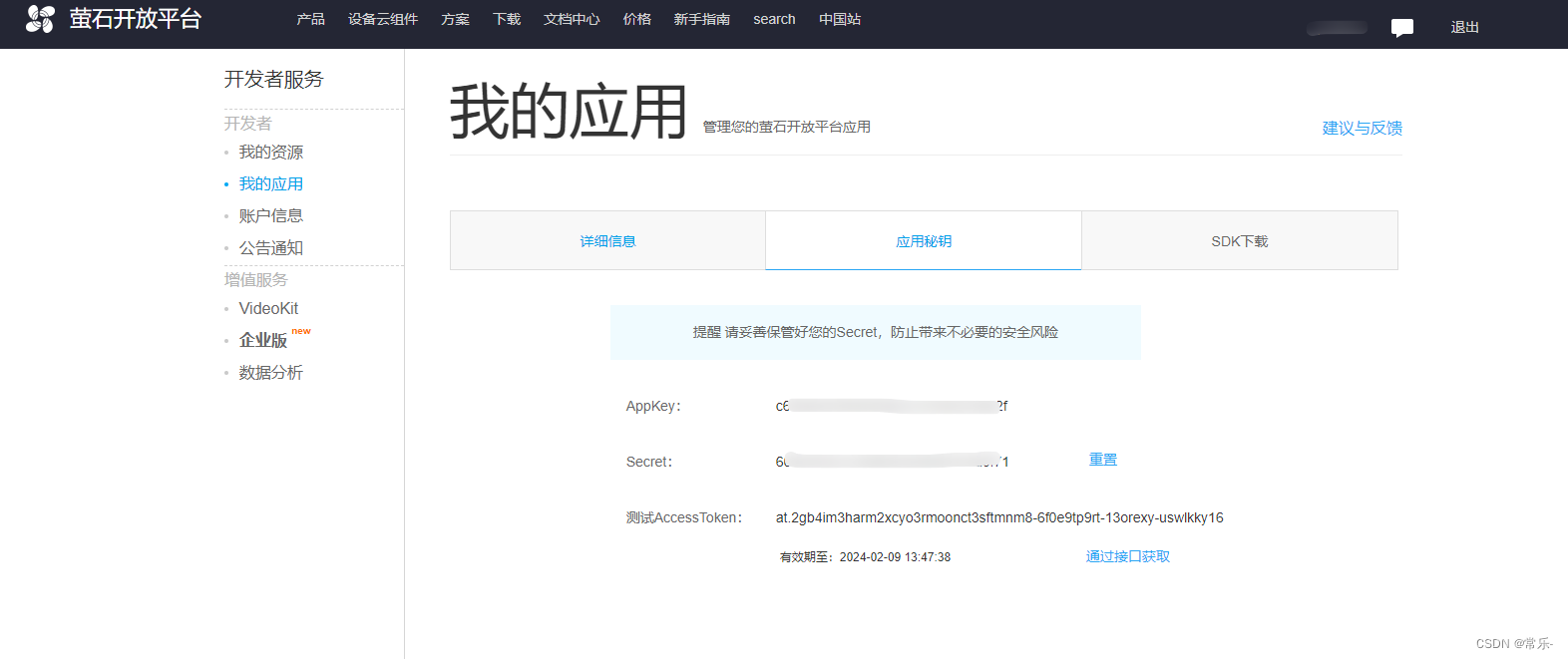
Task: Select 方案 in the top navigation
Action: (x=455, y=19)
